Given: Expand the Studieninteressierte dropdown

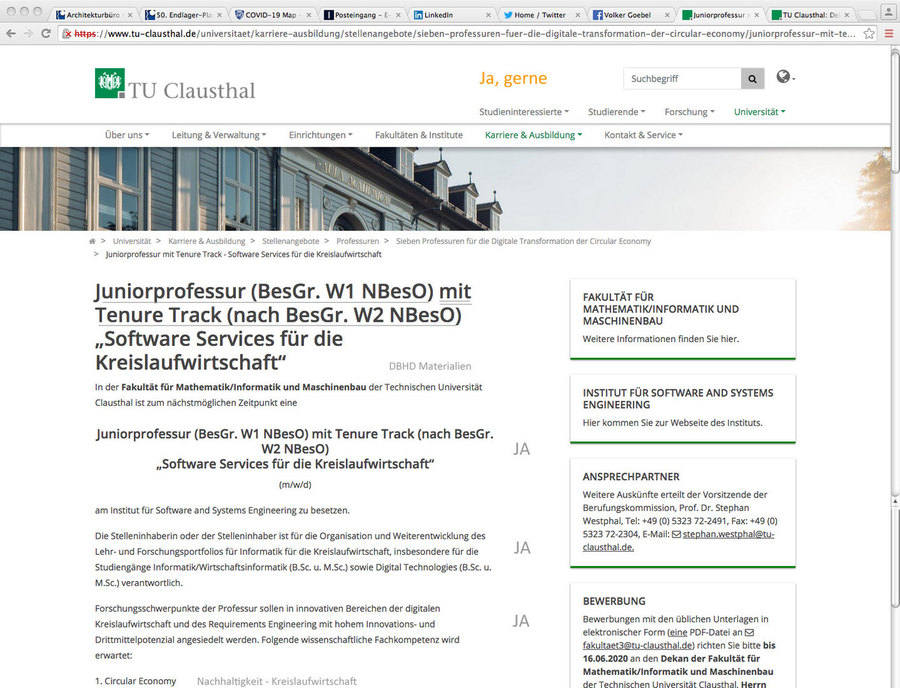Looking at the screenshot, I should 523,112.
